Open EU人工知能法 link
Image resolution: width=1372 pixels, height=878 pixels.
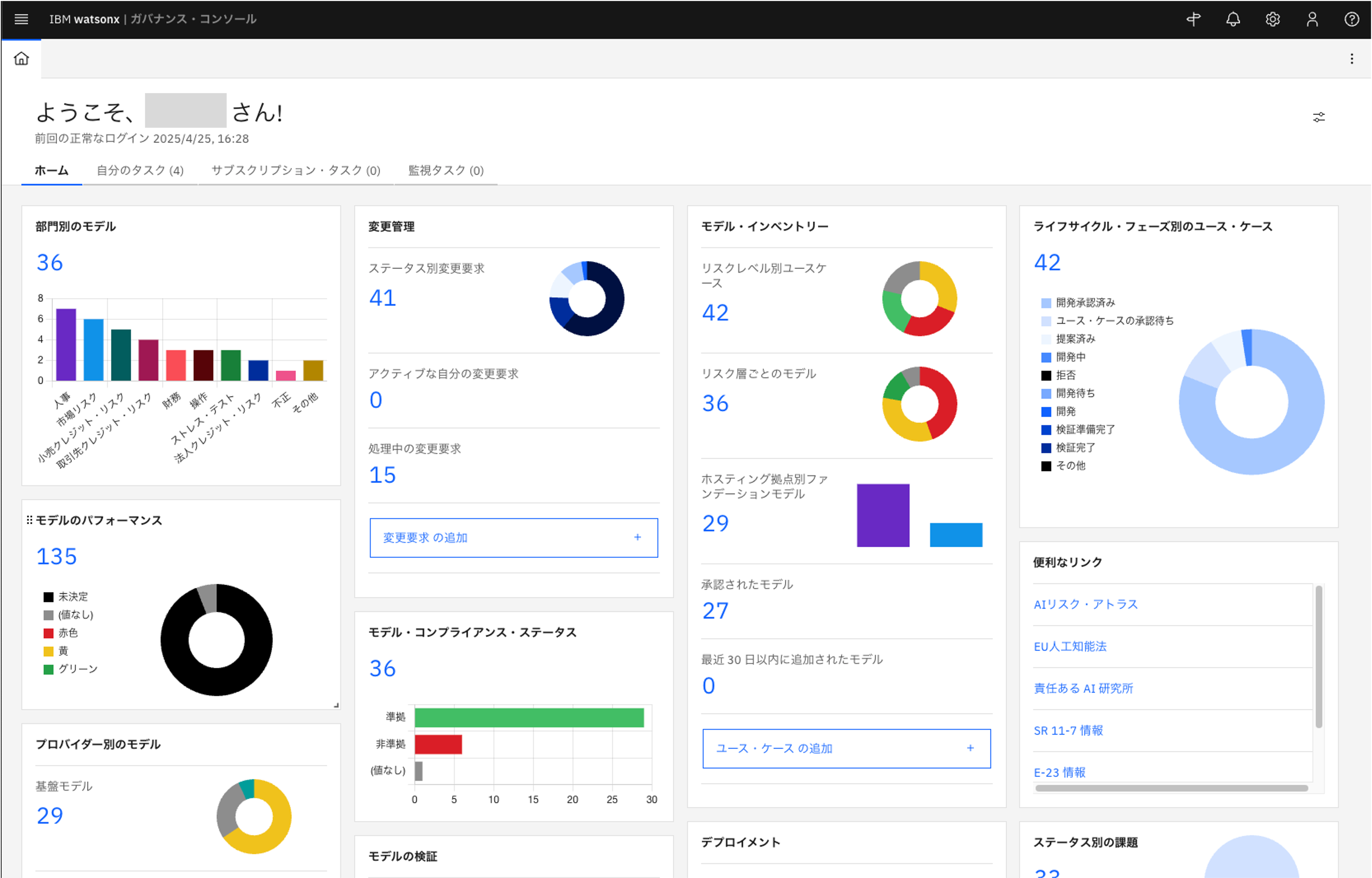(1070, 646)
